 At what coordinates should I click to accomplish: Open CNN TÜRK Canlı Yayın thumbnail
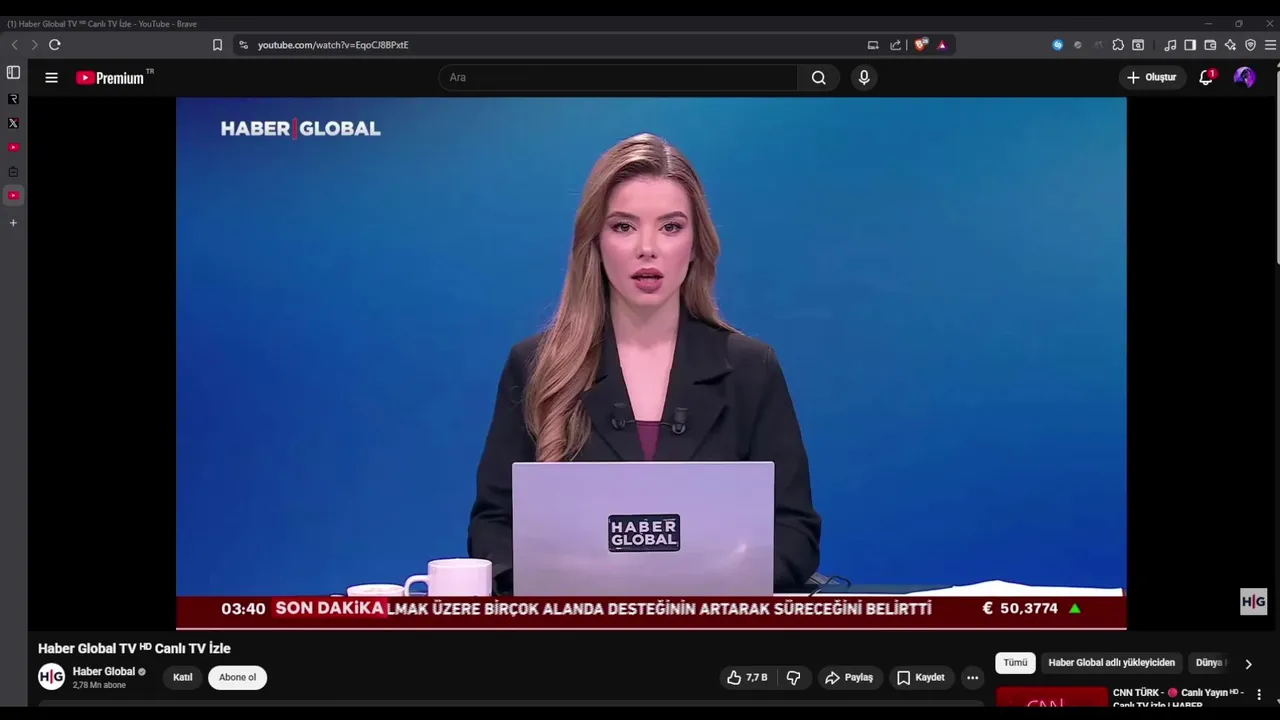tap(1051, 699)
